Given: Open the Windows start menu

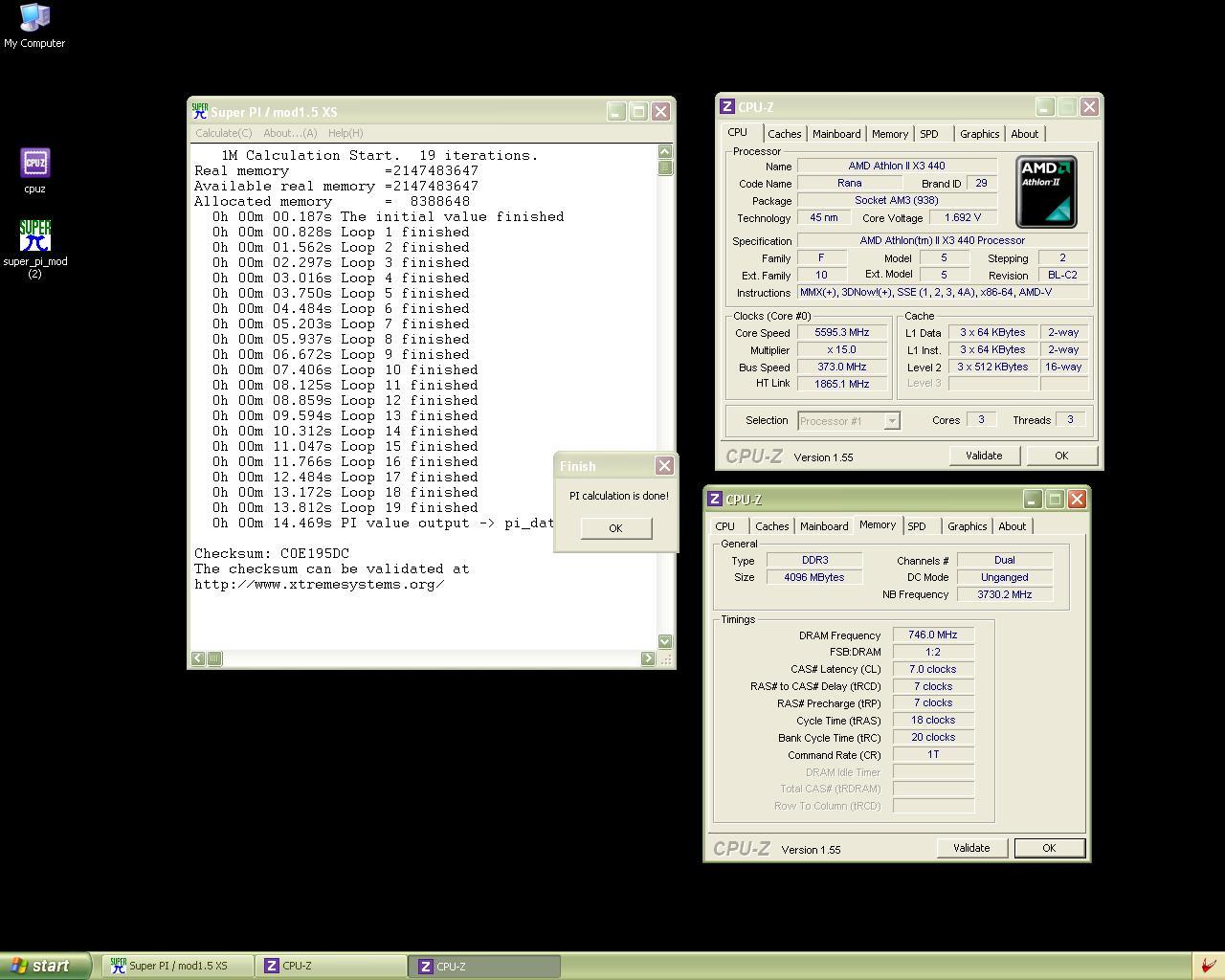Looking at the screenshot, I should point(45,966).
